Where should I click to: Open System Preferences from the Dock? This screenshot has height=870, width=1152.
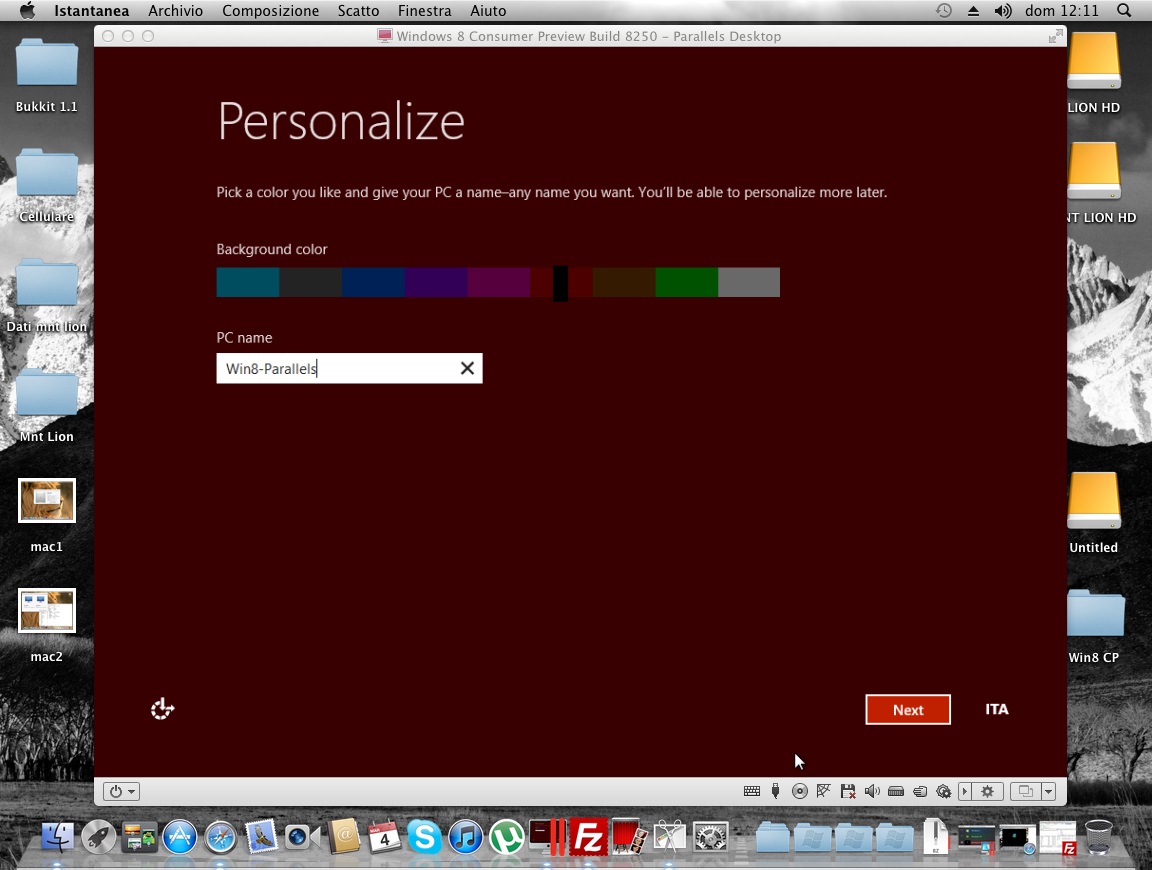click(x=710, y=837)
